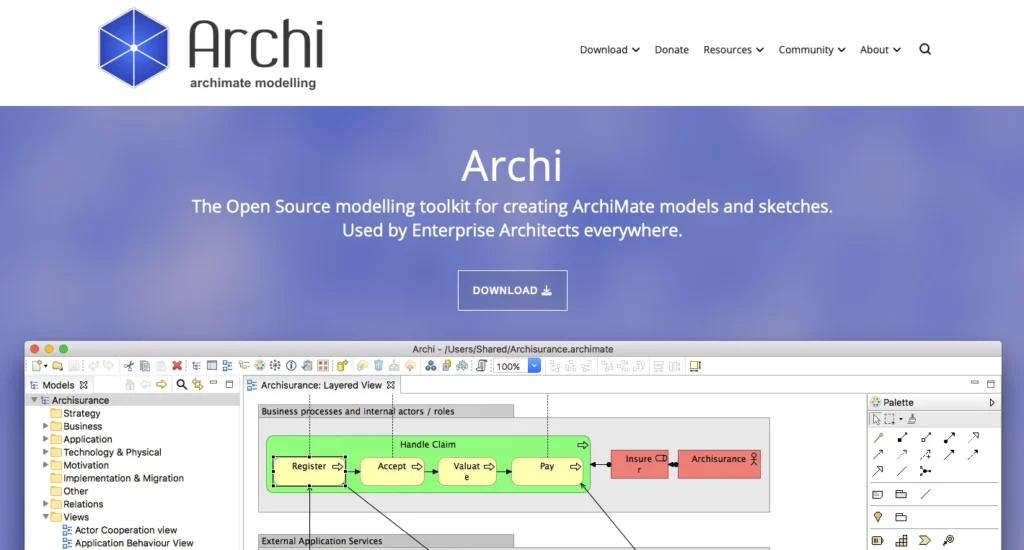Expand the Motivation folder

click(46, 465)
